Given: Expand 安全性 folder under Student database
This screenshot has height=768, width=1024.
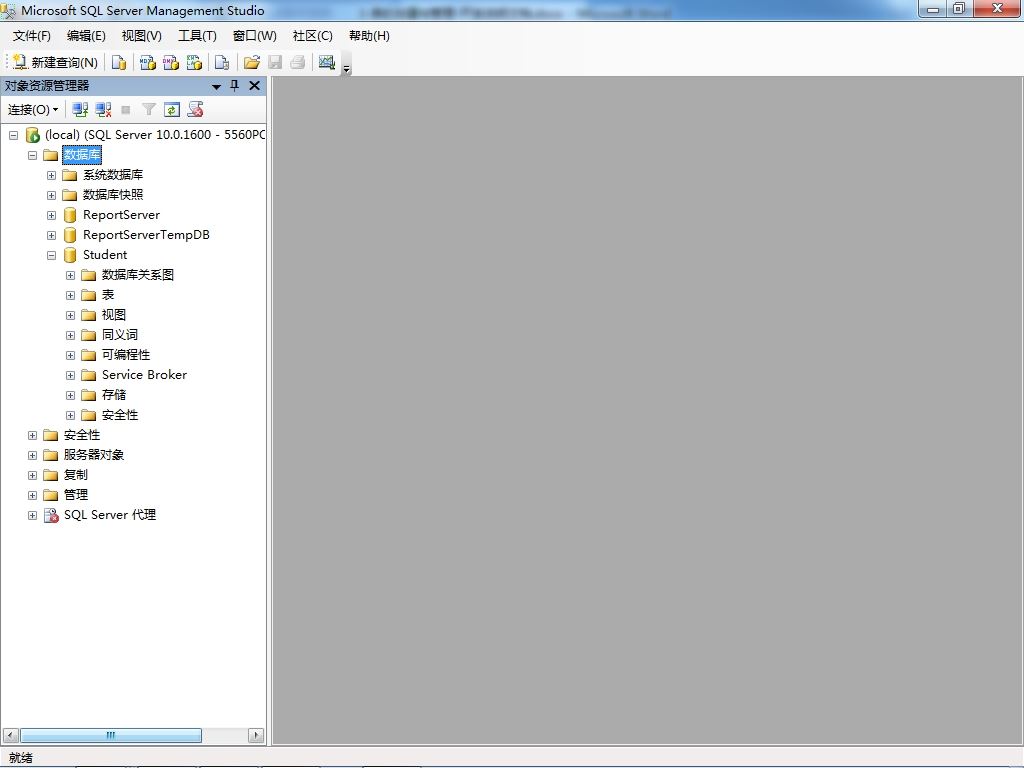Looking at the screenshot, I should [x=71, y=415].
